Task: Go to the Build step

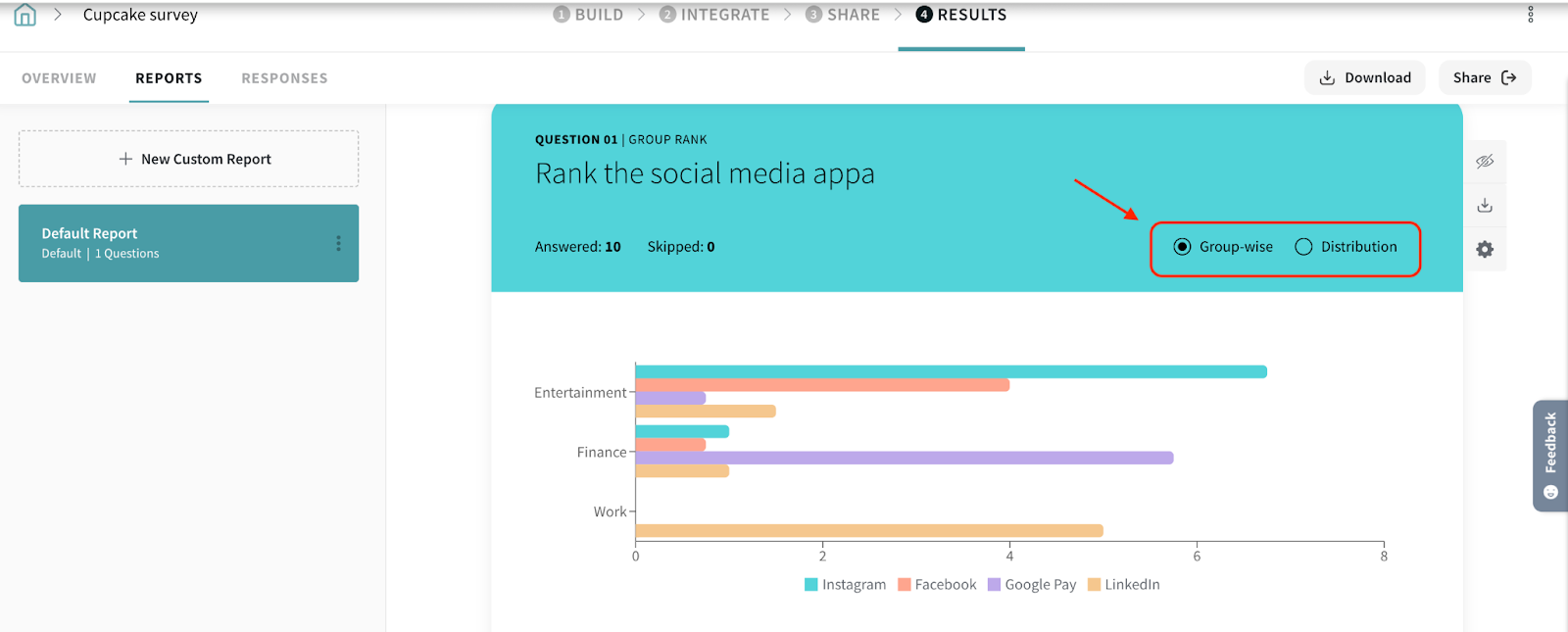Action: (x=588, y=15)
